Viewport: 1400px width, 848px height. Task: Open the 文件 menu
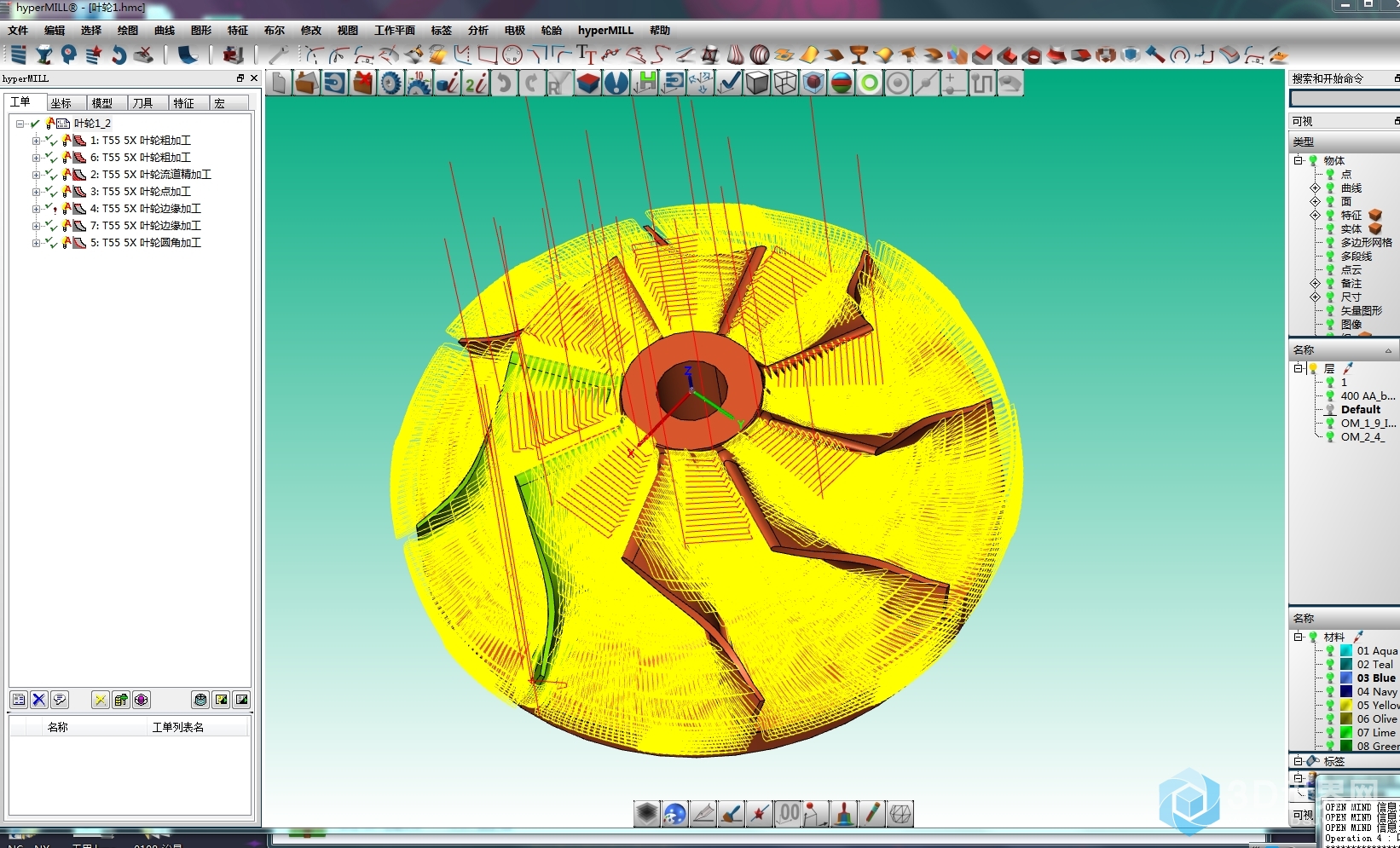point(18,30)
